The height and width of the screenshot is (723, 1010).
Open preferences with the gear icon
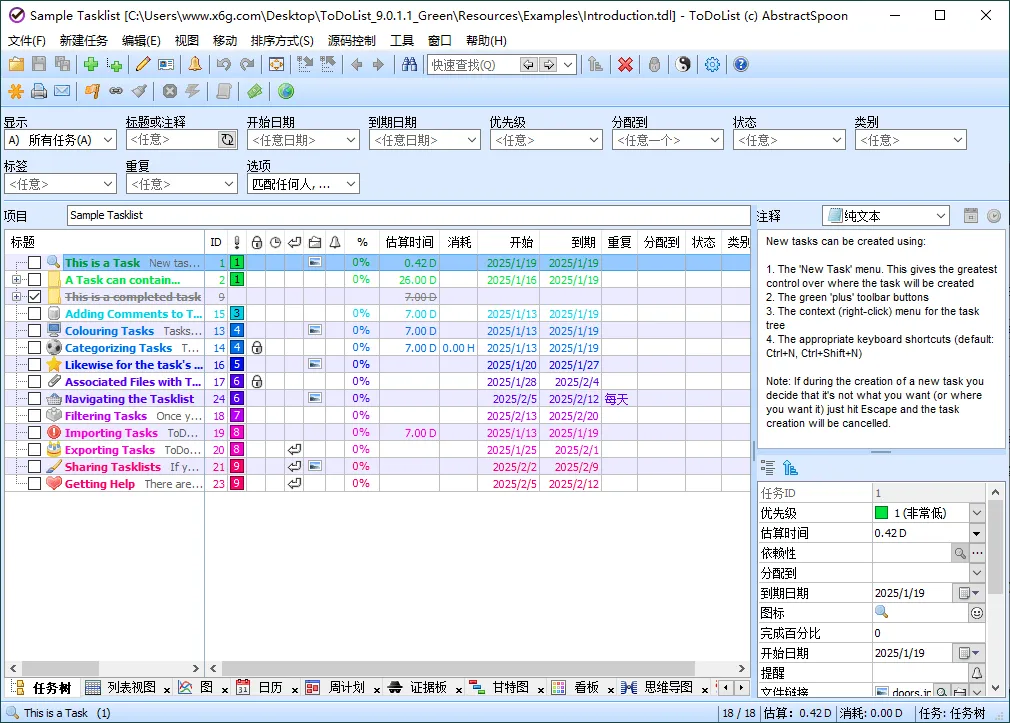713,64
